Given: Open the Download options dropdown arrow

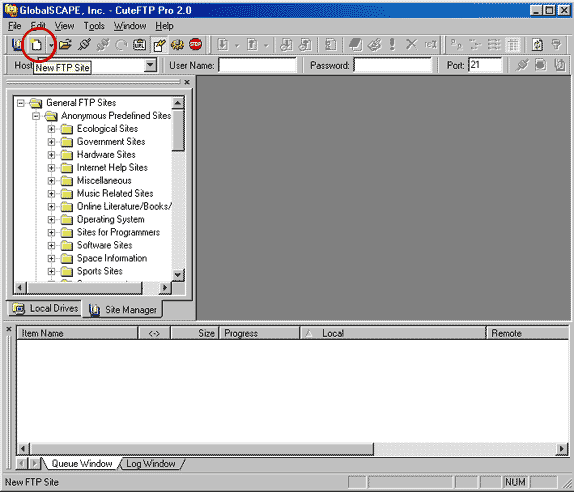Looking at the screenshot, I should tap(237, 45).
